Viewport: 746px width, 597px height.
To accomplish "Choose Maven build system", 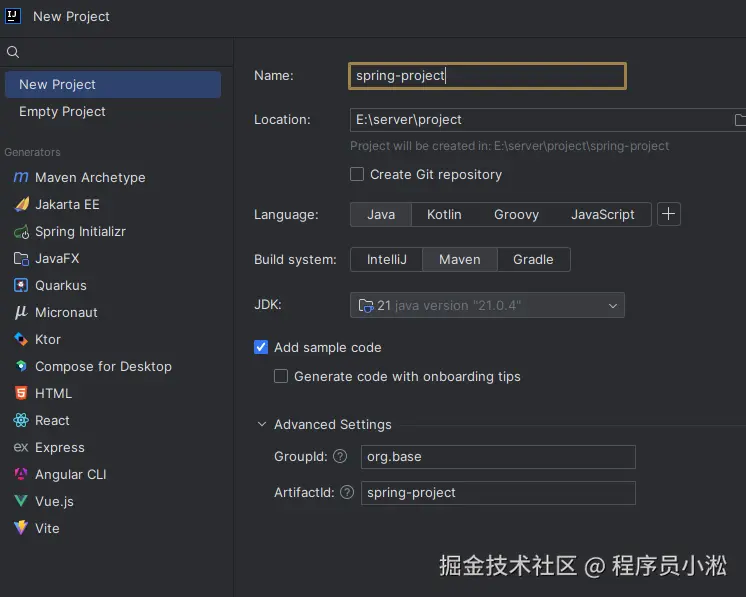I will point(460,260).
